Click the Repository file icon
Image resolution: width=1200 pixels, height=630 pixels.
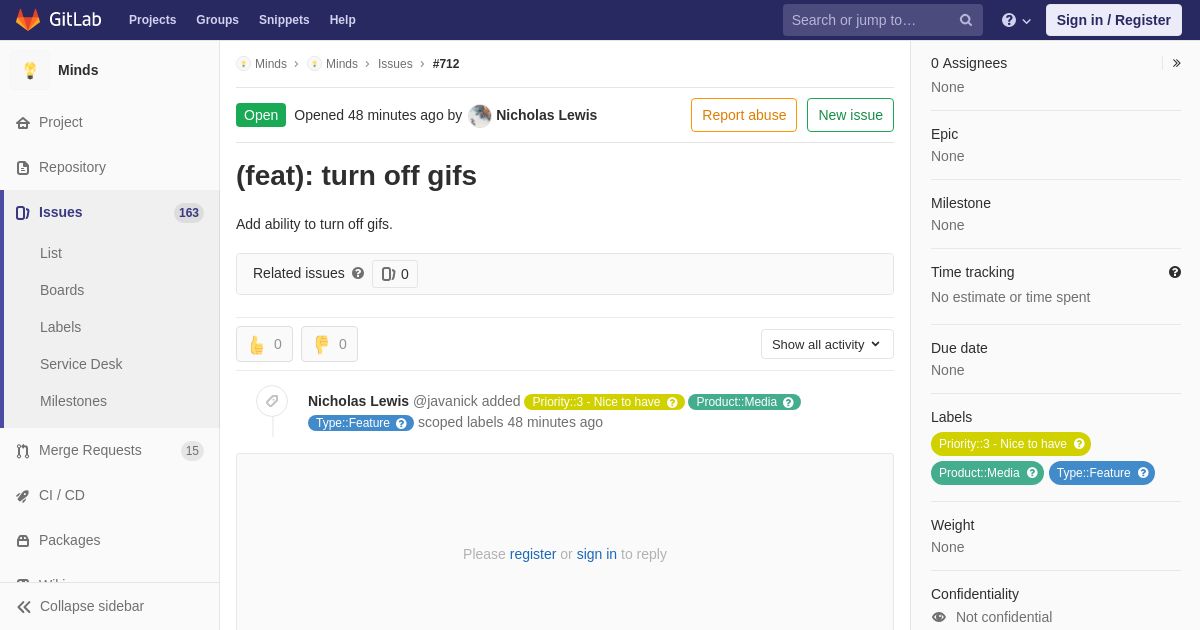[23, 168]
